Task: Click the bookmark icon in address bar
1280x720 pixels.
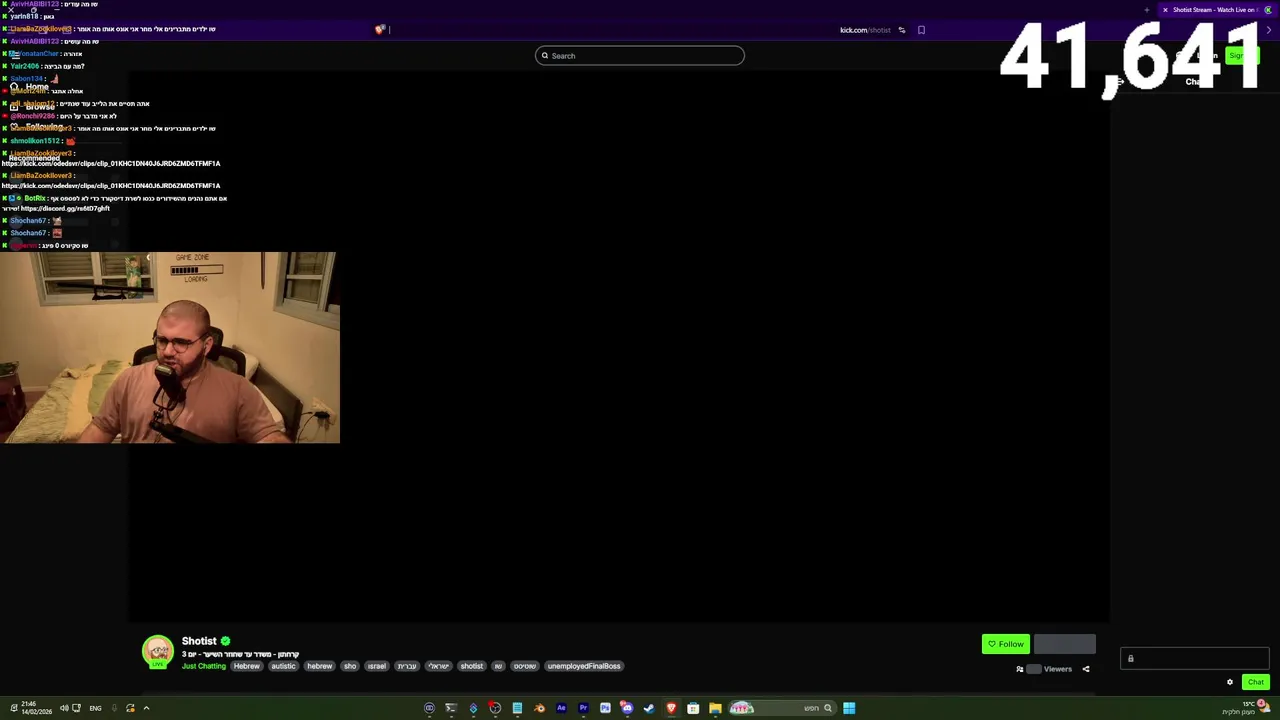Action: 921,30
